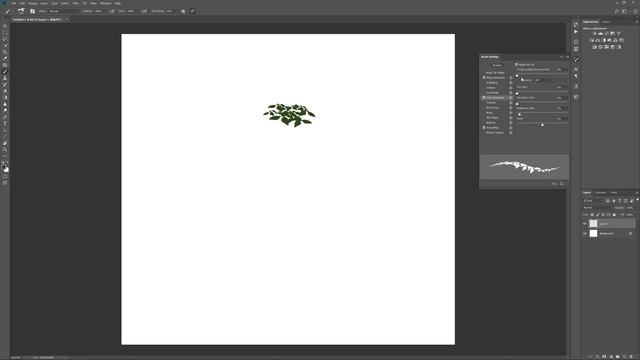Open the search icon at top right
640x360 pixels.
point(617,11)
